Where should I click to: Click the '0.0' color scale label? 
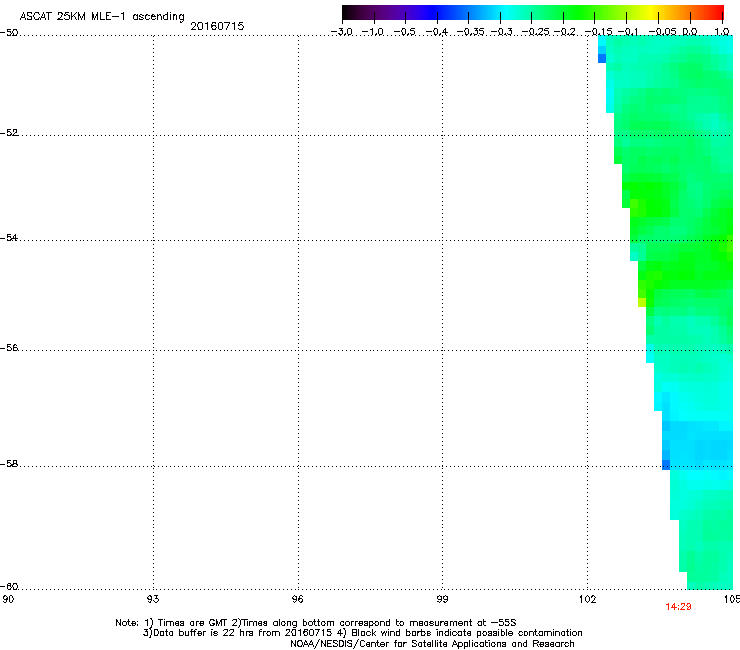tap(690, 32)
